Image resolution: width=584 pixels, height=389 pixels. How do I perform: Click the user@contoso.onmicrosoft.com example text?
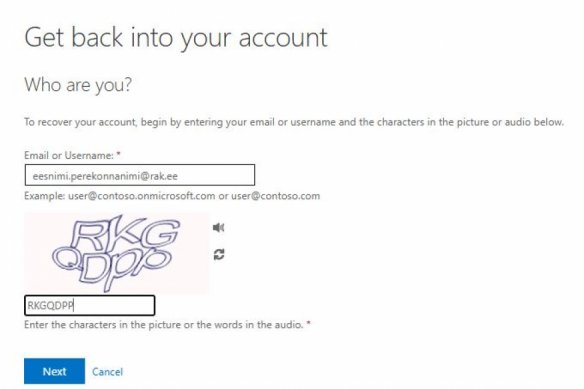tap(142, 196)
